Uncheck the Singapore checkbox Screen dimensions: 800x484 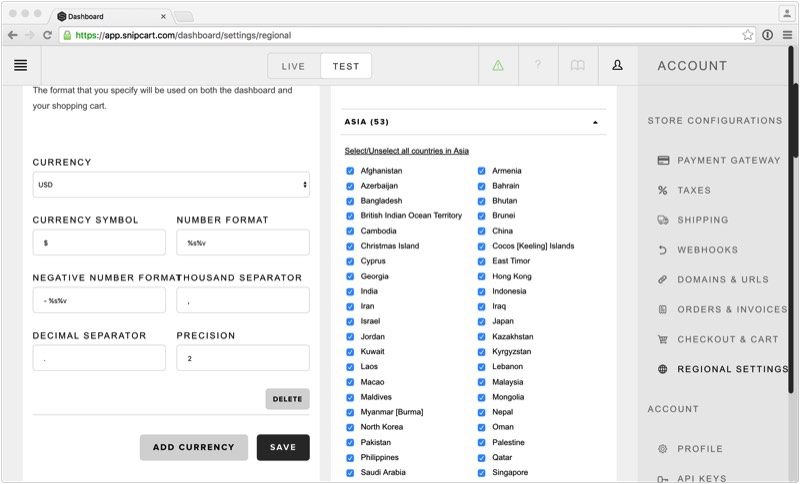[481, 472]
